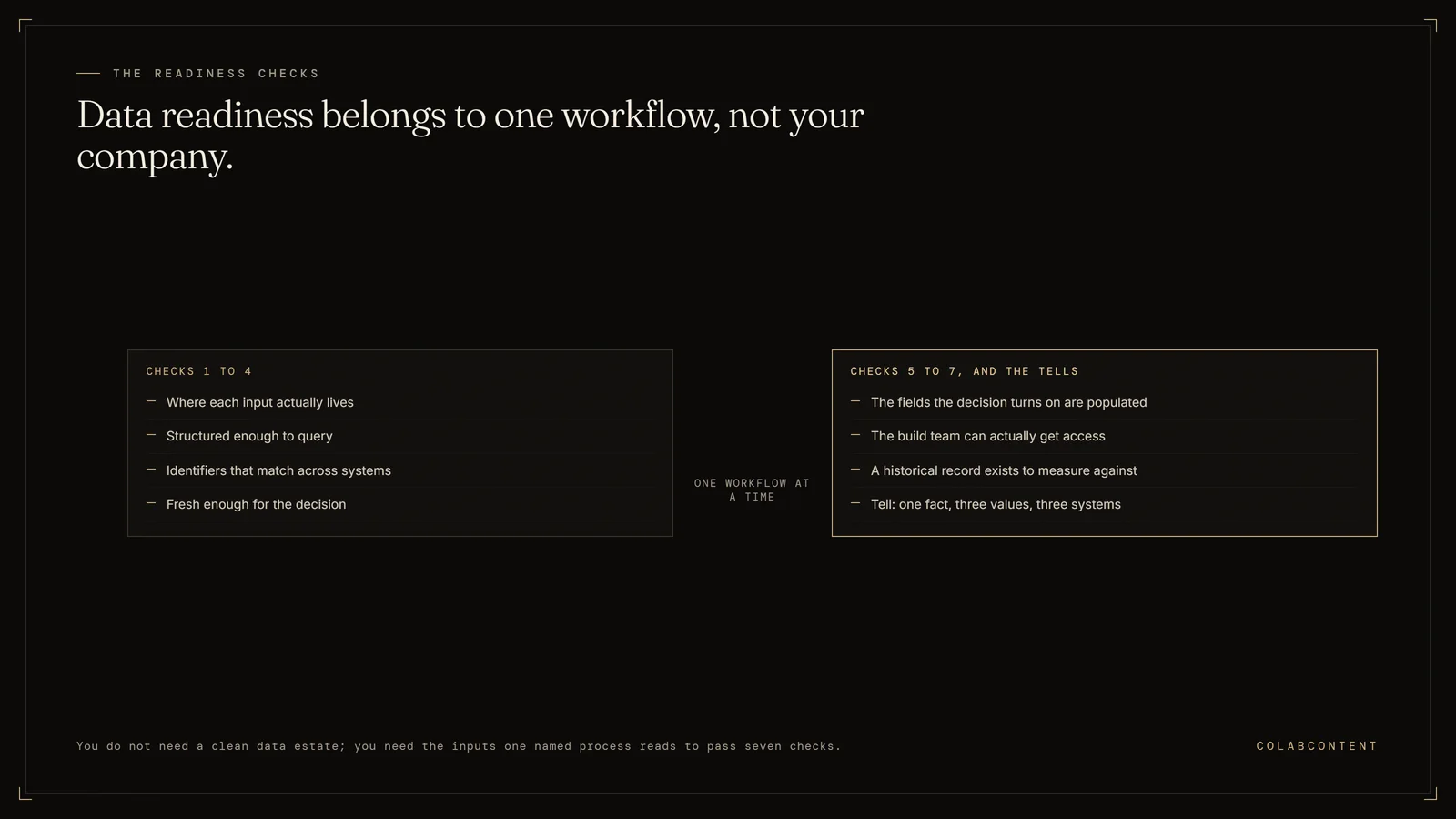Viewport: 1456px width, 819px height.
Task: Click 'Fresh enough for the decision'
Action: [x=256, y=504]
